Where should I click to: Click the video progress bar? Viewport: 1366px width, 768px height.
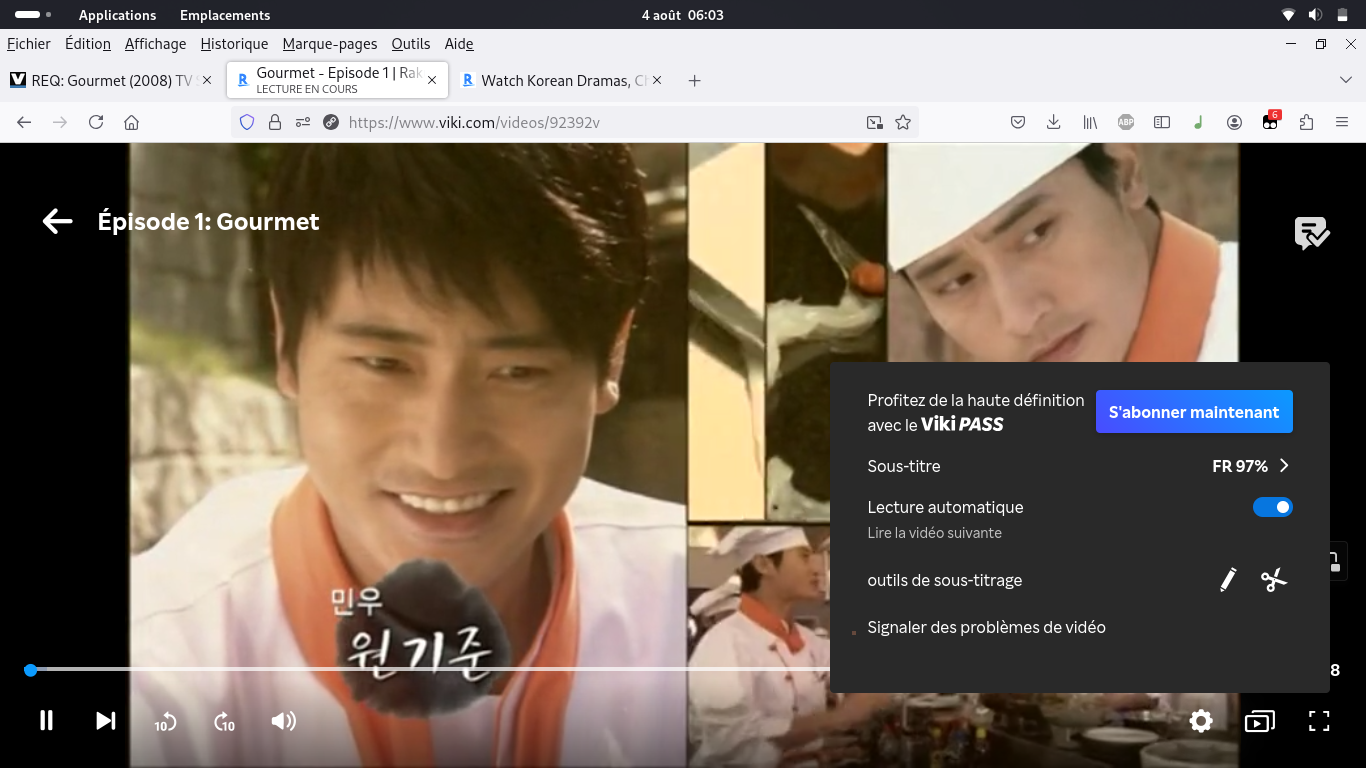click(400, 669)
